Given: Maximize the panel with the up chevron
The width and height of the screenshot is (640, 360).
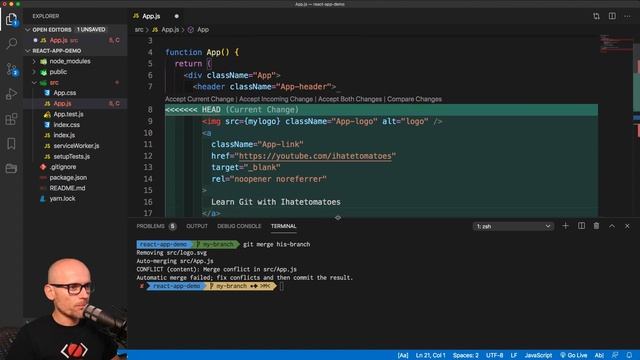Looking at the screenshot, I should click(x=612, y=226).
